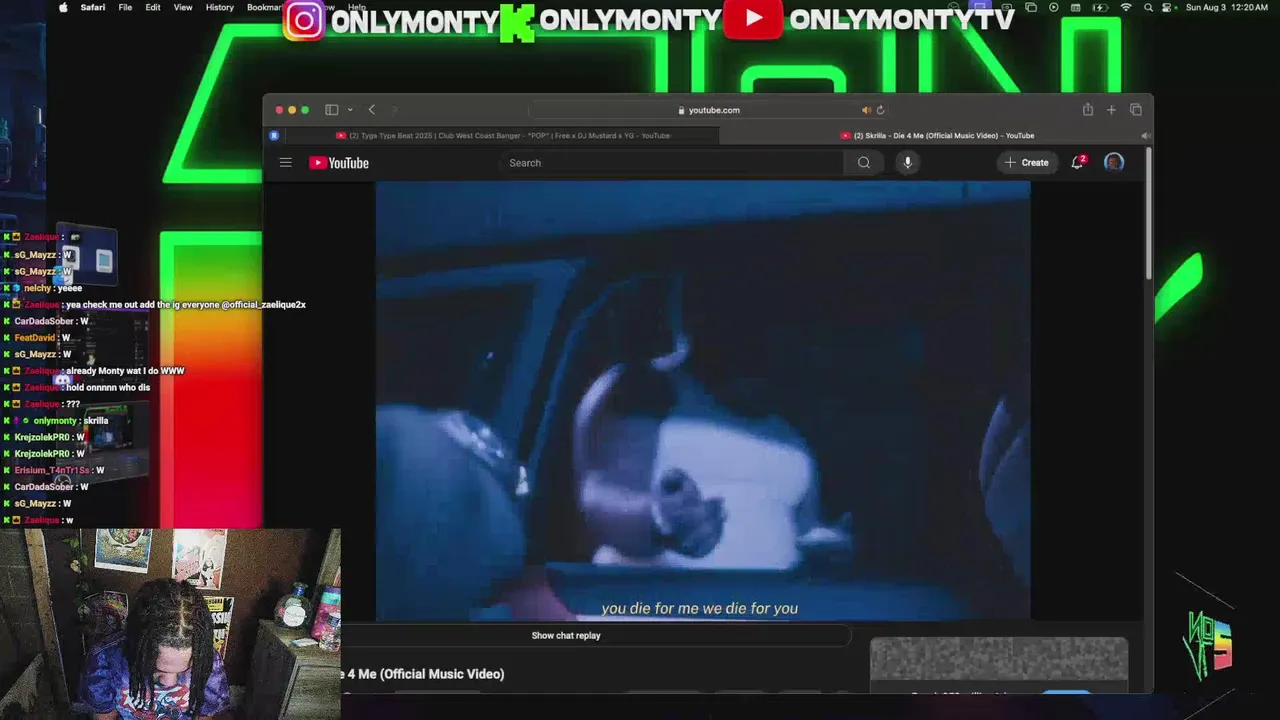Open a new tab with the plus icon
The width and height of the screenshot is (1280, 720).
pyautogui.click(x=1111, y=110)
